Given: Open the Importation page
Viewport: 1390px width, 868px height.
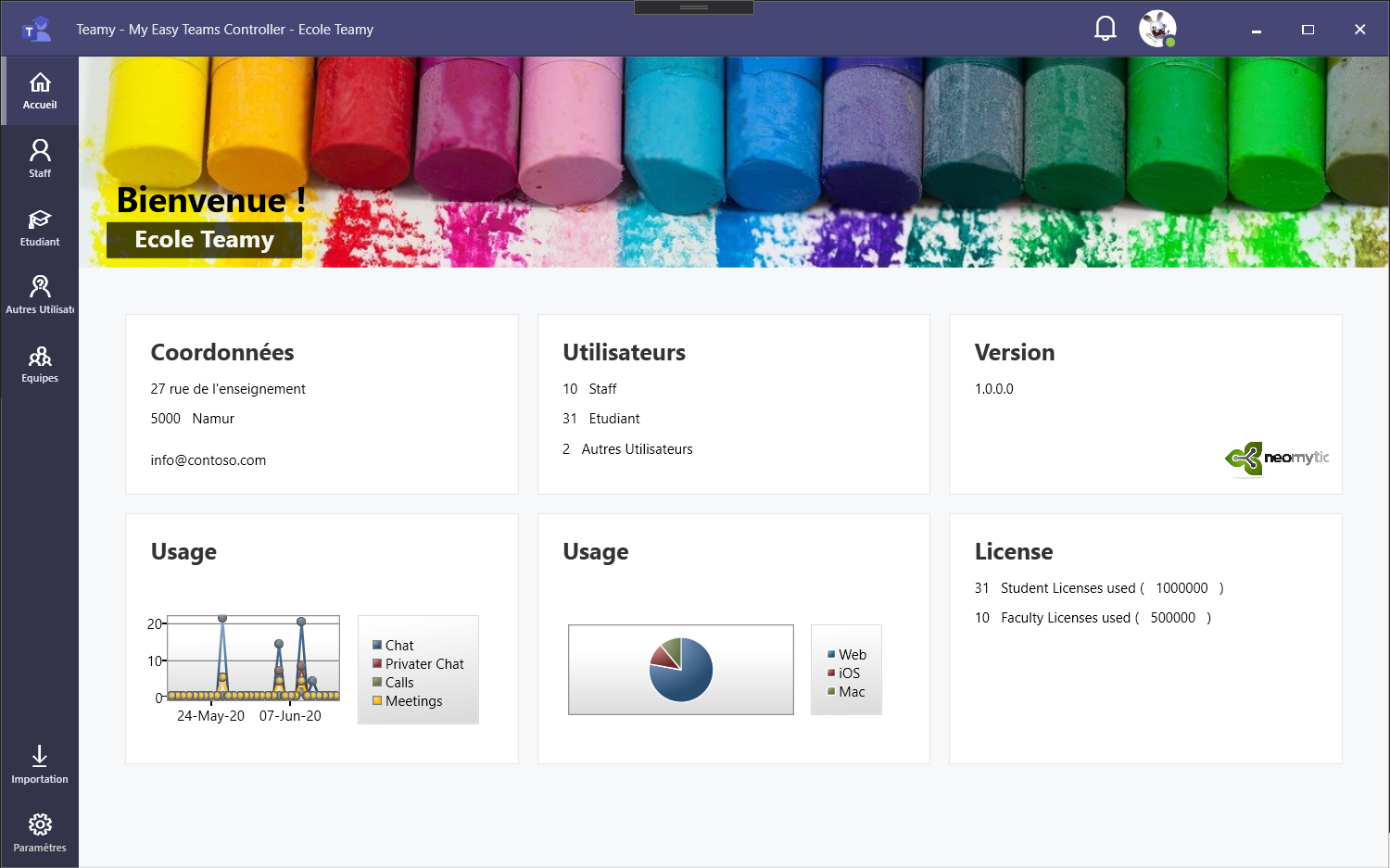Looking at the screenshot, I should coord(40,764).
